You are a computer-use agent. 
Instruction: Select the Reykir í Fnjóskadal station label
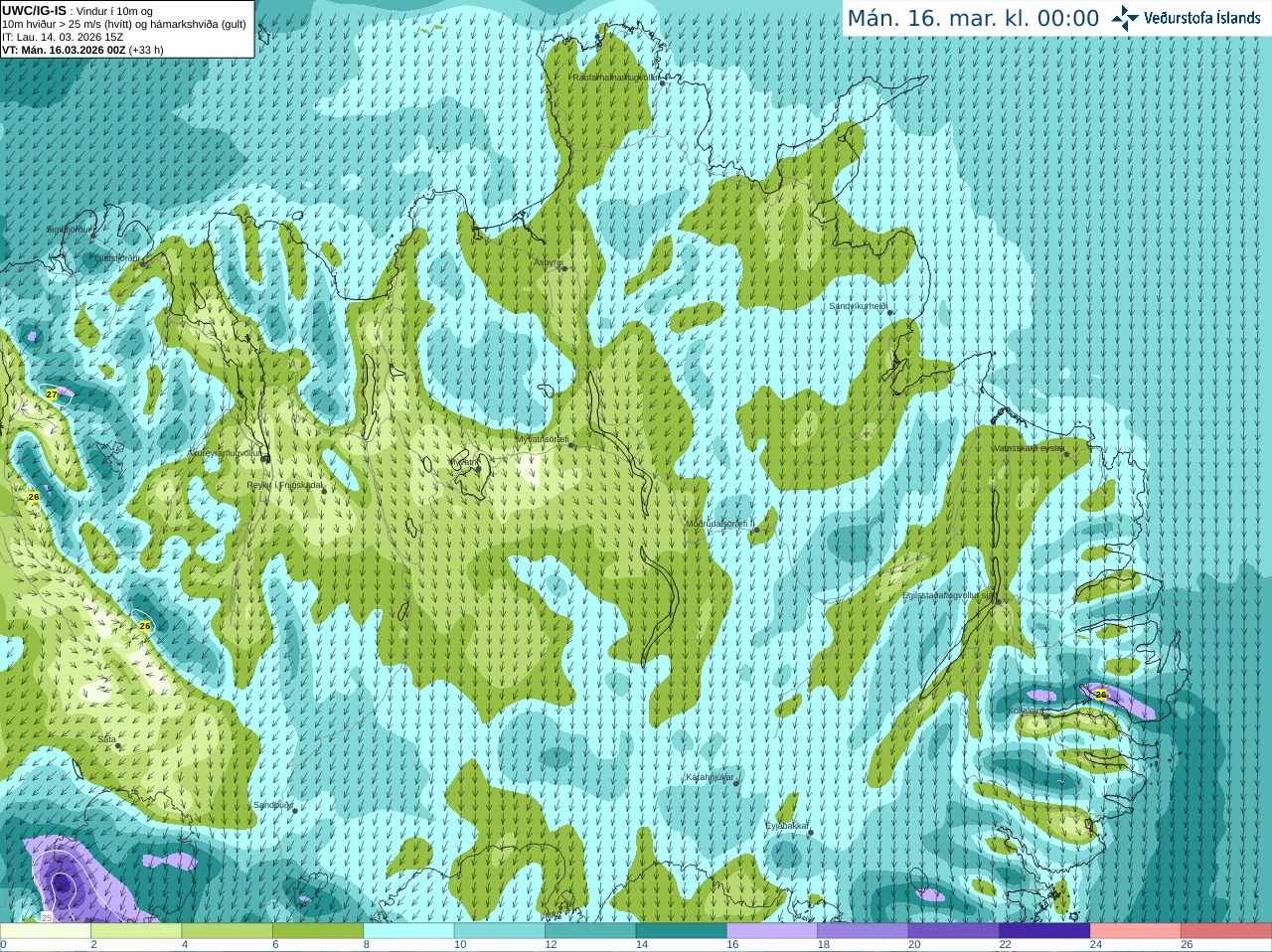(285, 486)
